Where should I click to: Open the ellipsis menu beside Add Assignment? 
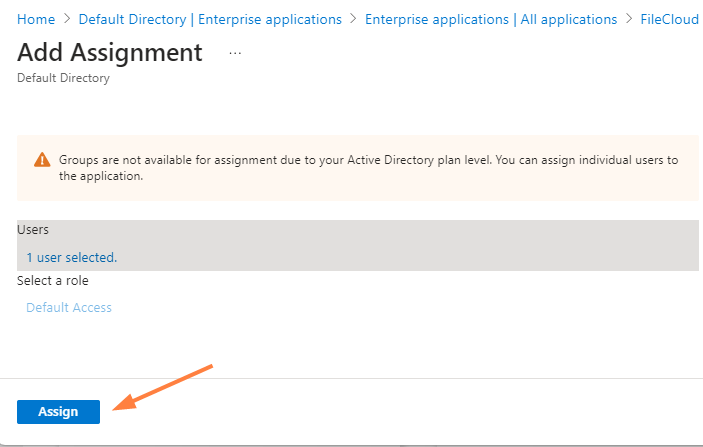point(236,53)
